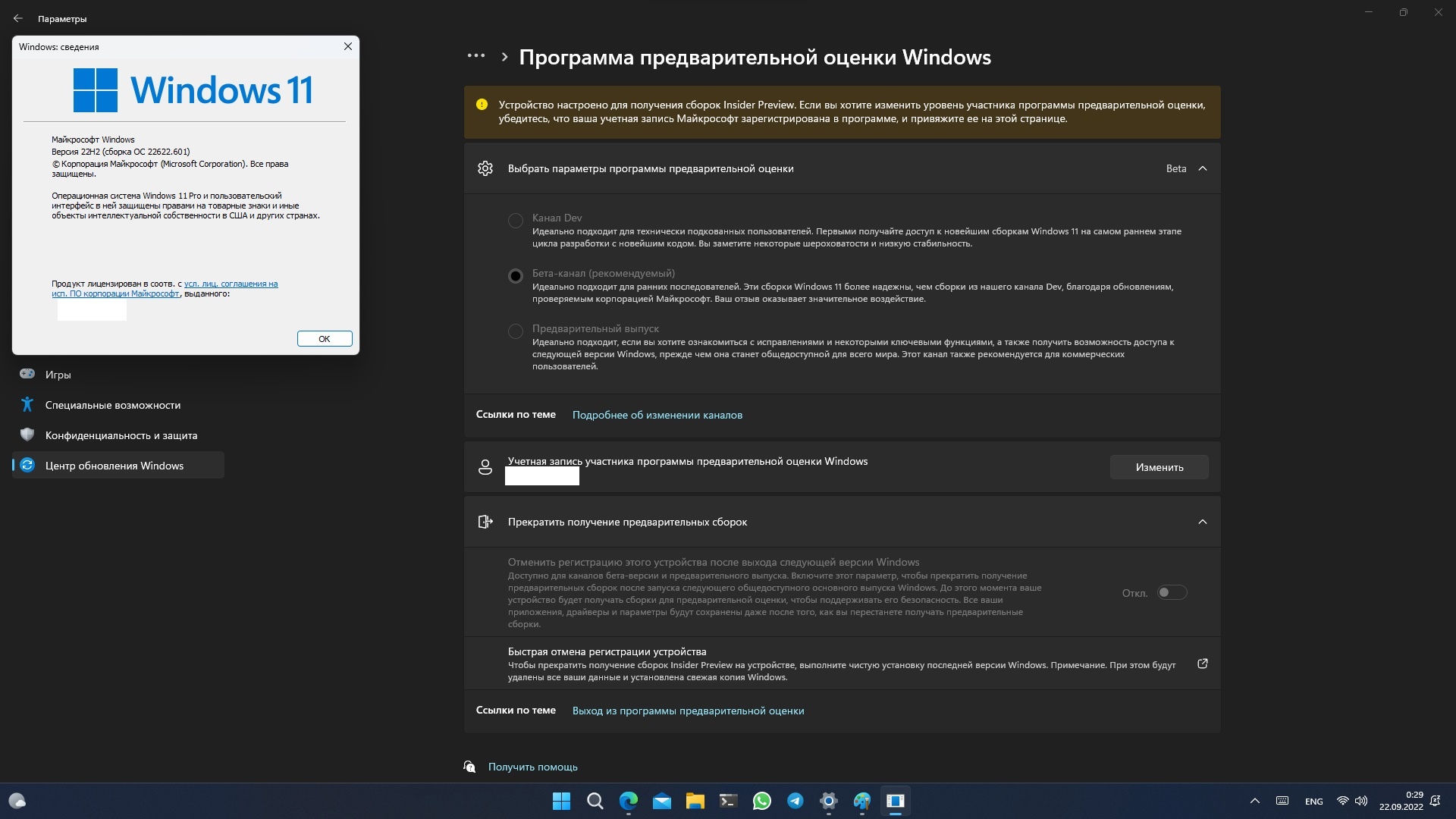Image resolution: width=1456 pixels, height=819 pixels.
Task: Switch to Settings app in taskbar
Action: tap(829, 801)
